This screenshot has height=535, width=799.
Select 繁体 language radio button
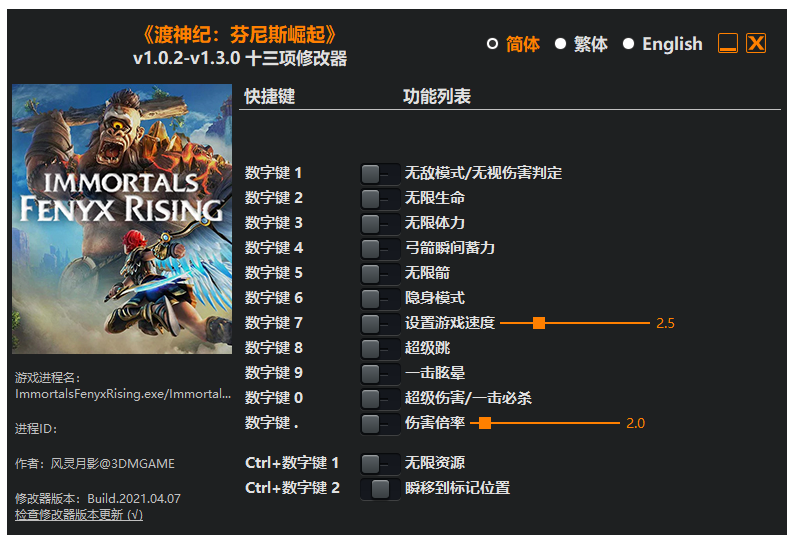click(x=560, y=44)
